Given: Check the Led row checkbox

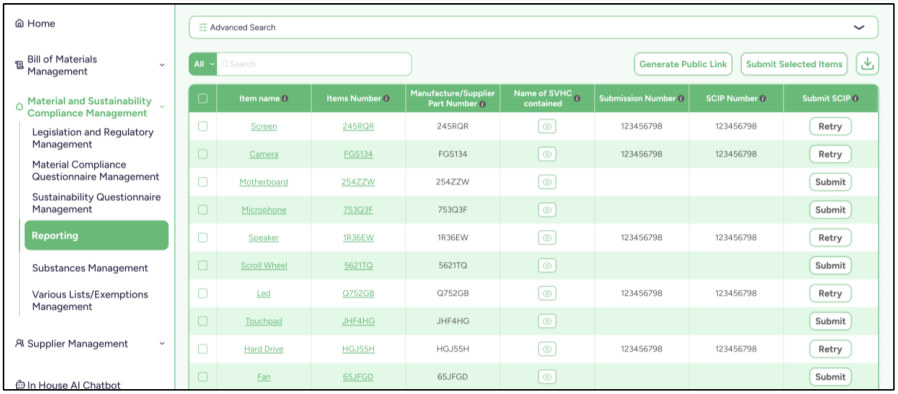Looking at the screenshot, I should [x=203, y=293].
